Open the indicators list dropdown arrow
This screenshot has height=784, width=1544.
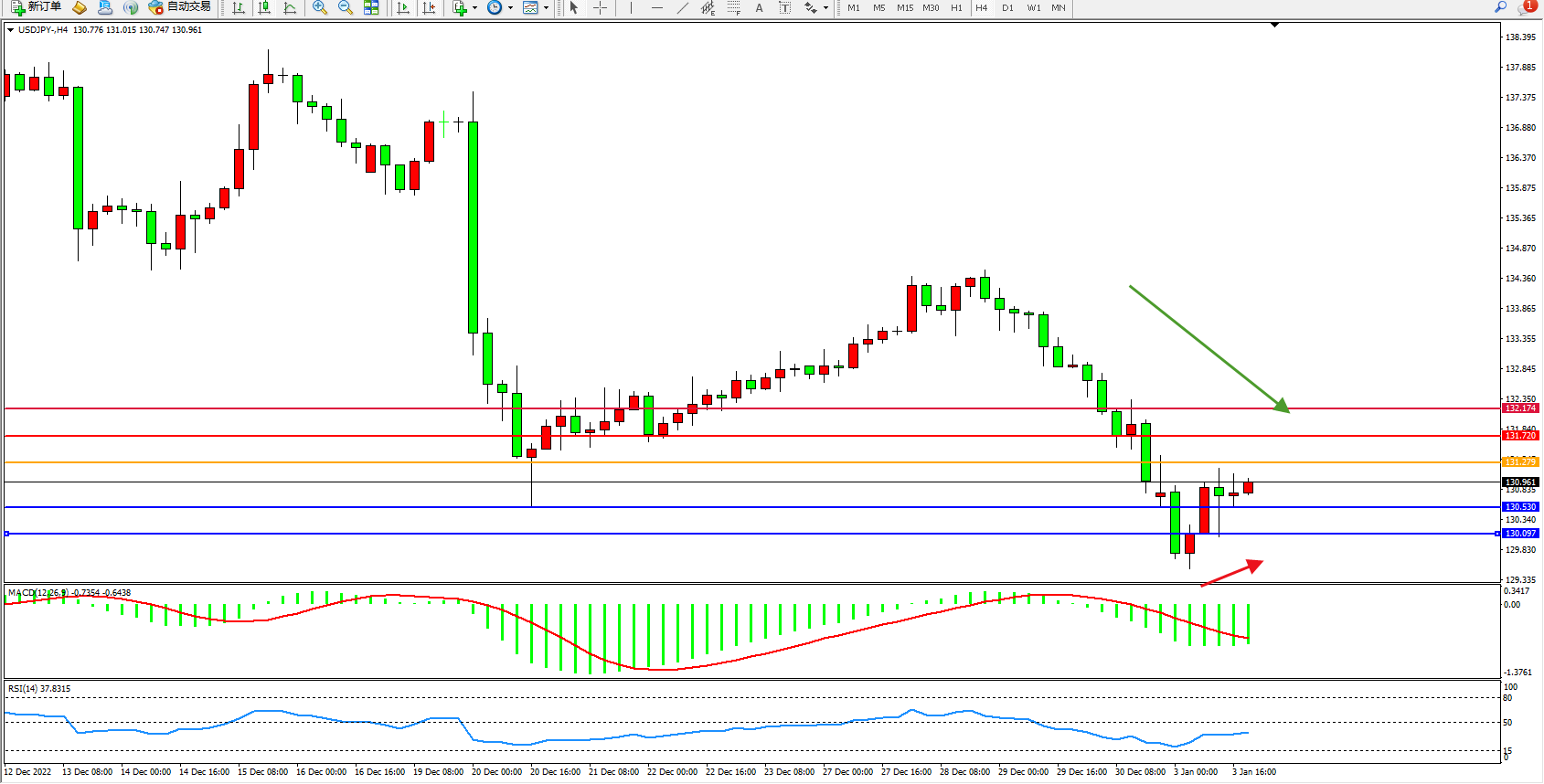click(474, 7)
